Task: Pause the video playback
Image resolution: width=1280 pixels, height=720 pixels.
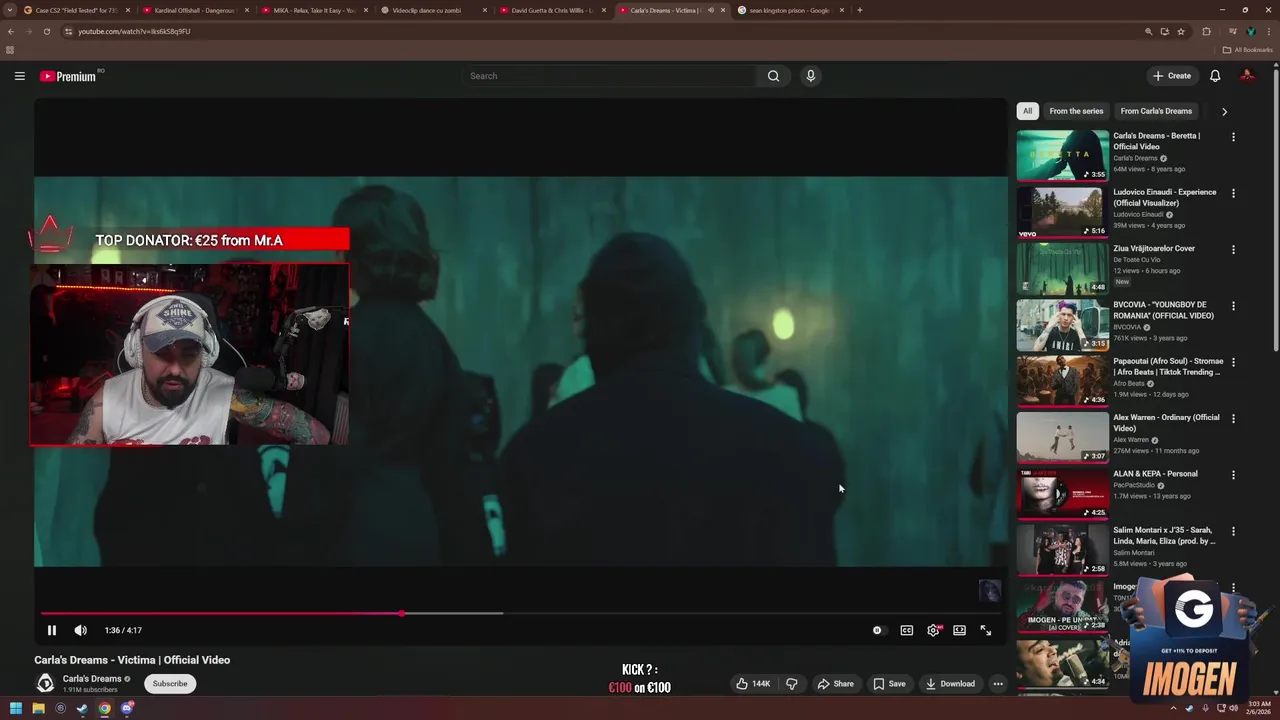Action: [x=52, y=630]
